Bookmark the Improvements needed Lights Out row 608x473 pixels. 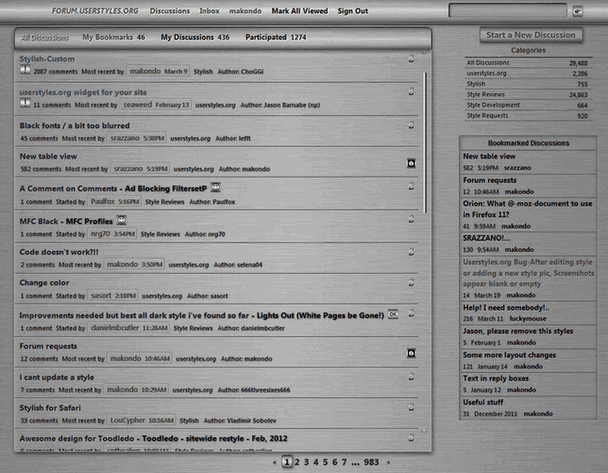(411, 313)
